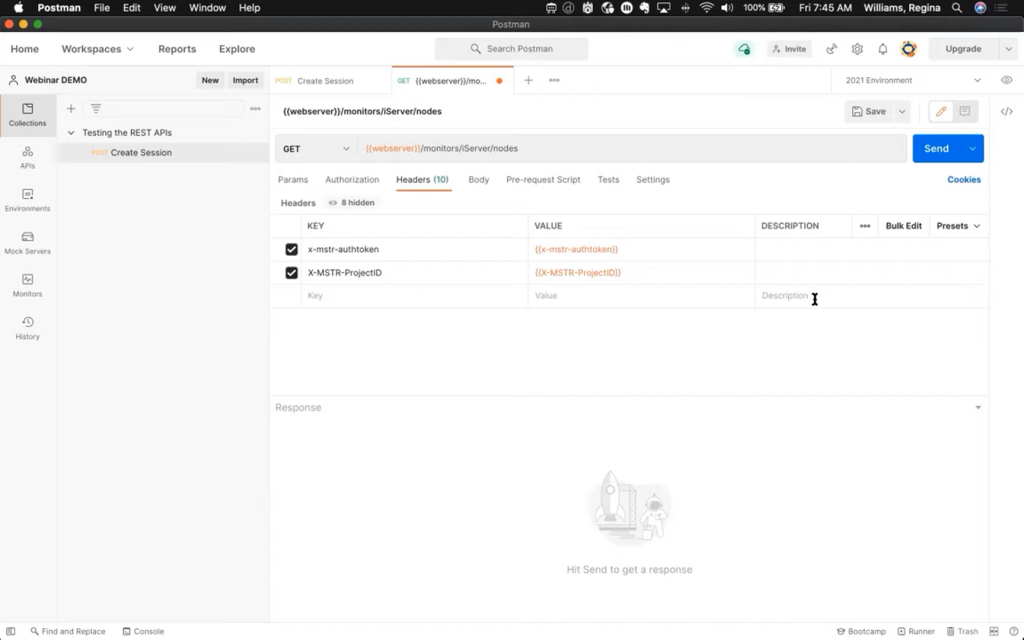This screenshot has height=640, width=1024.
Task: Open the Console in the status bar
Action: pos(143,632)
